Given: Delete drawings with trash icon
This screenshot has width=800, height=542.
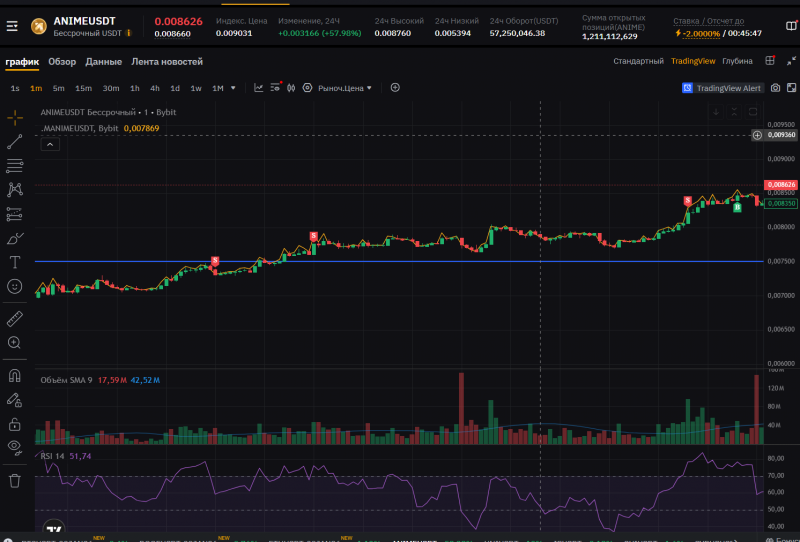Looking at the screenshot, I should (15, 481).
